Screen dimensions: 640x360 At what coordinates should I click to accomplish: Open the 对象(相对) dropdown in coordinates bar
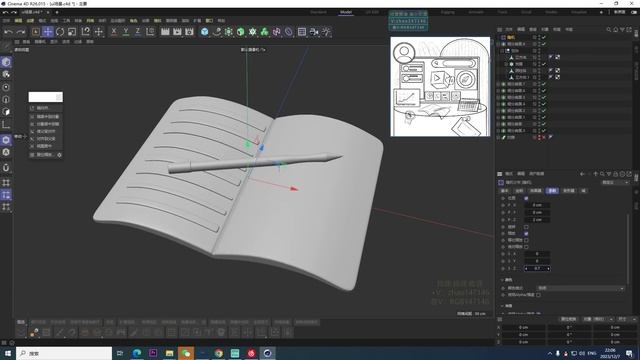[x=598, y=319]
